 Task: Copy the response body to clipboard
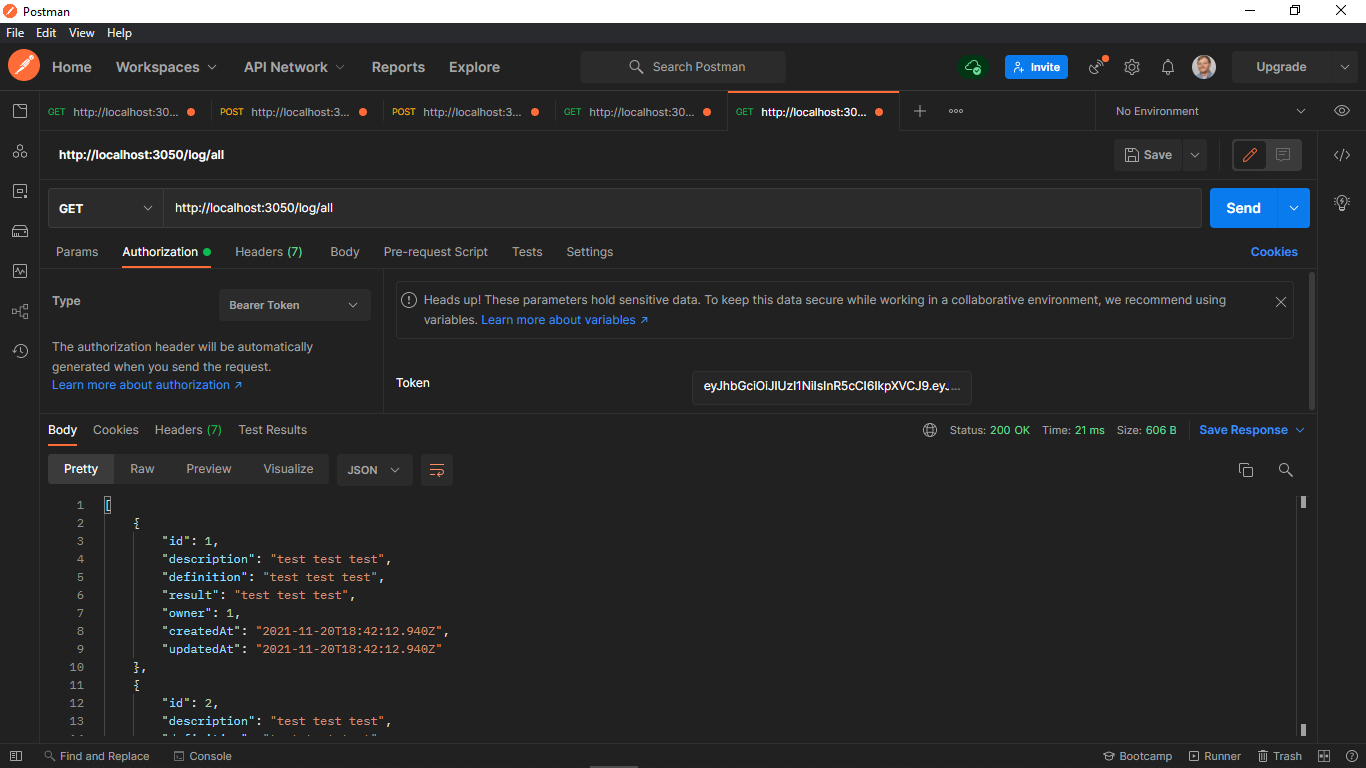1246,469
